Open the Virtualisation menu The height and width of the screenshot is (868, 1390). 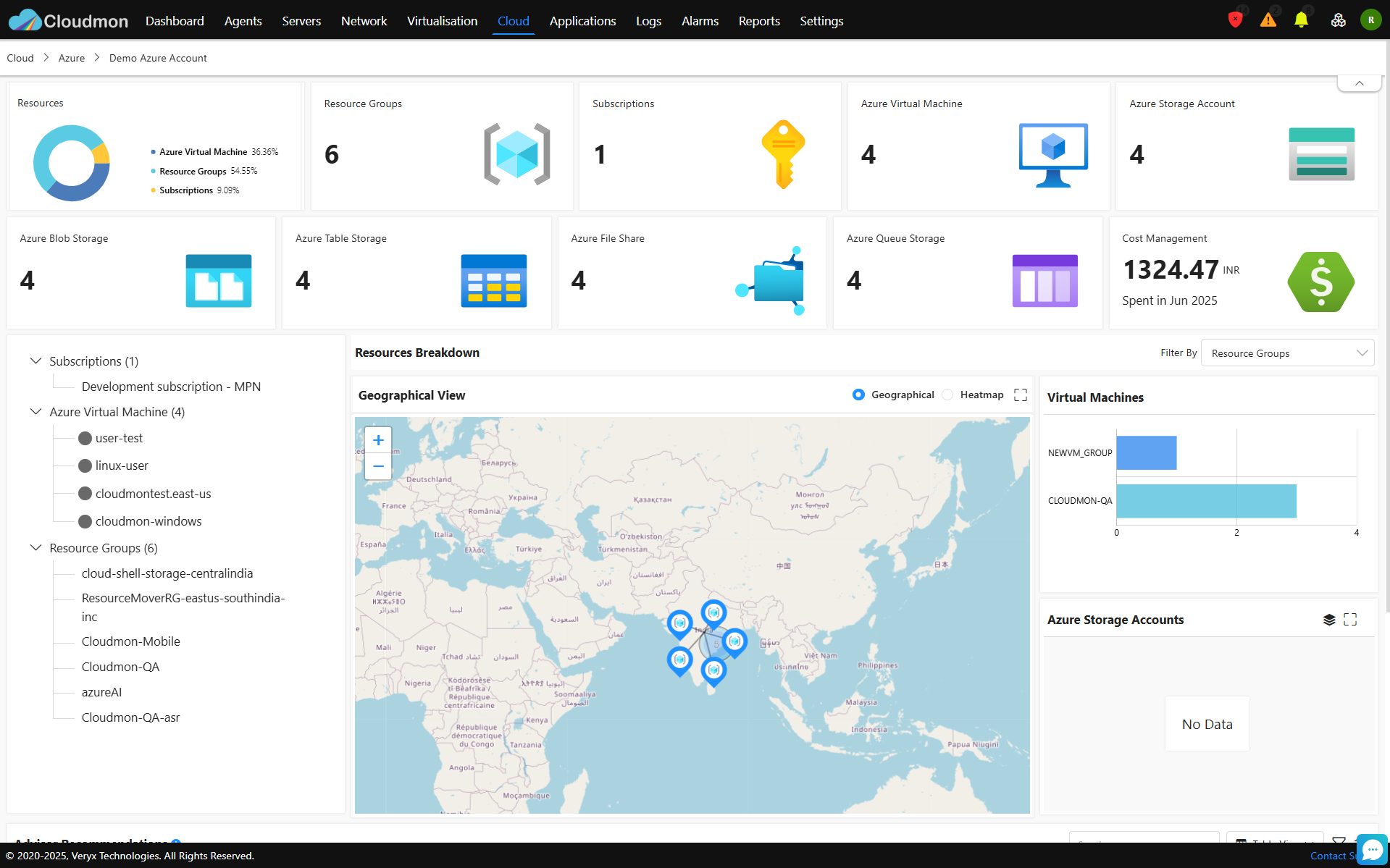(x=442, y=21)
